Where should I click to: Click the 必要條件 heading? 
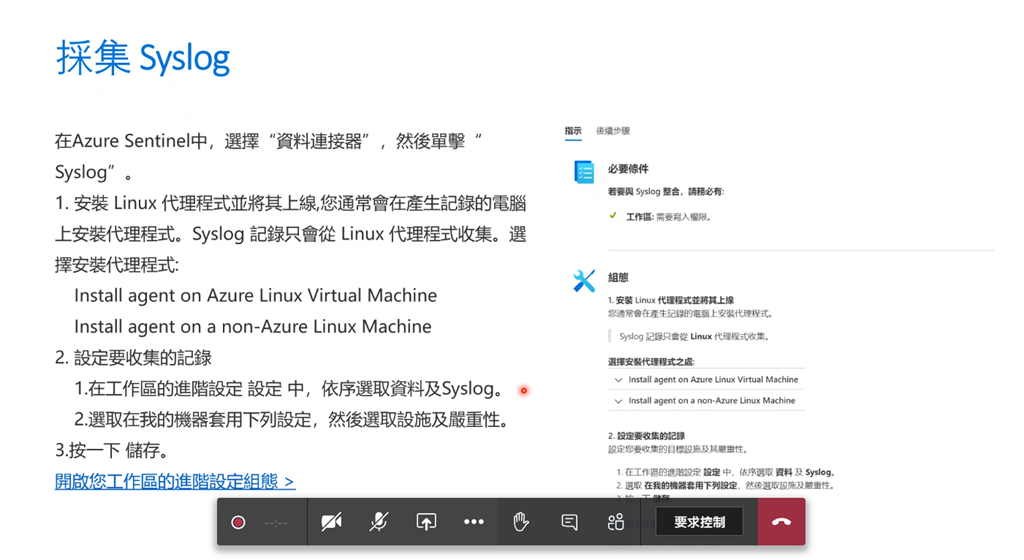click(628, 169)
